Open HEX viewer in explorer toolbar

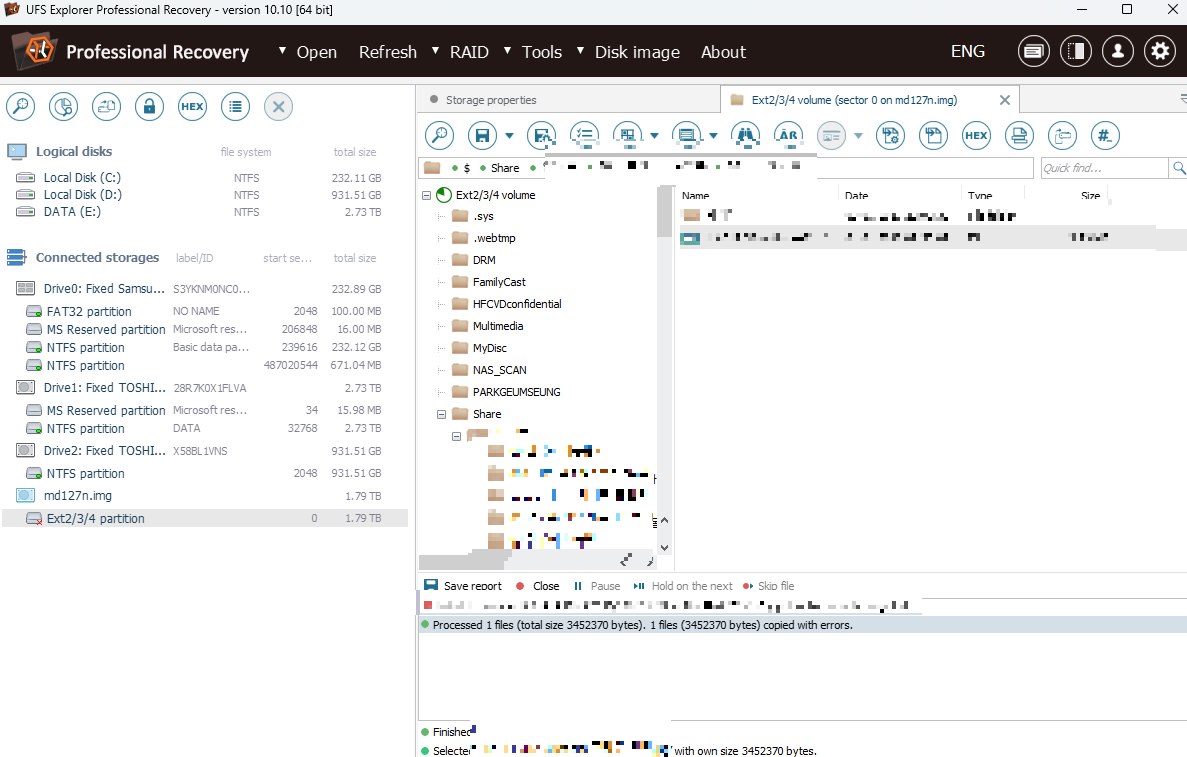pyautogui.click(x=977, y=136)
